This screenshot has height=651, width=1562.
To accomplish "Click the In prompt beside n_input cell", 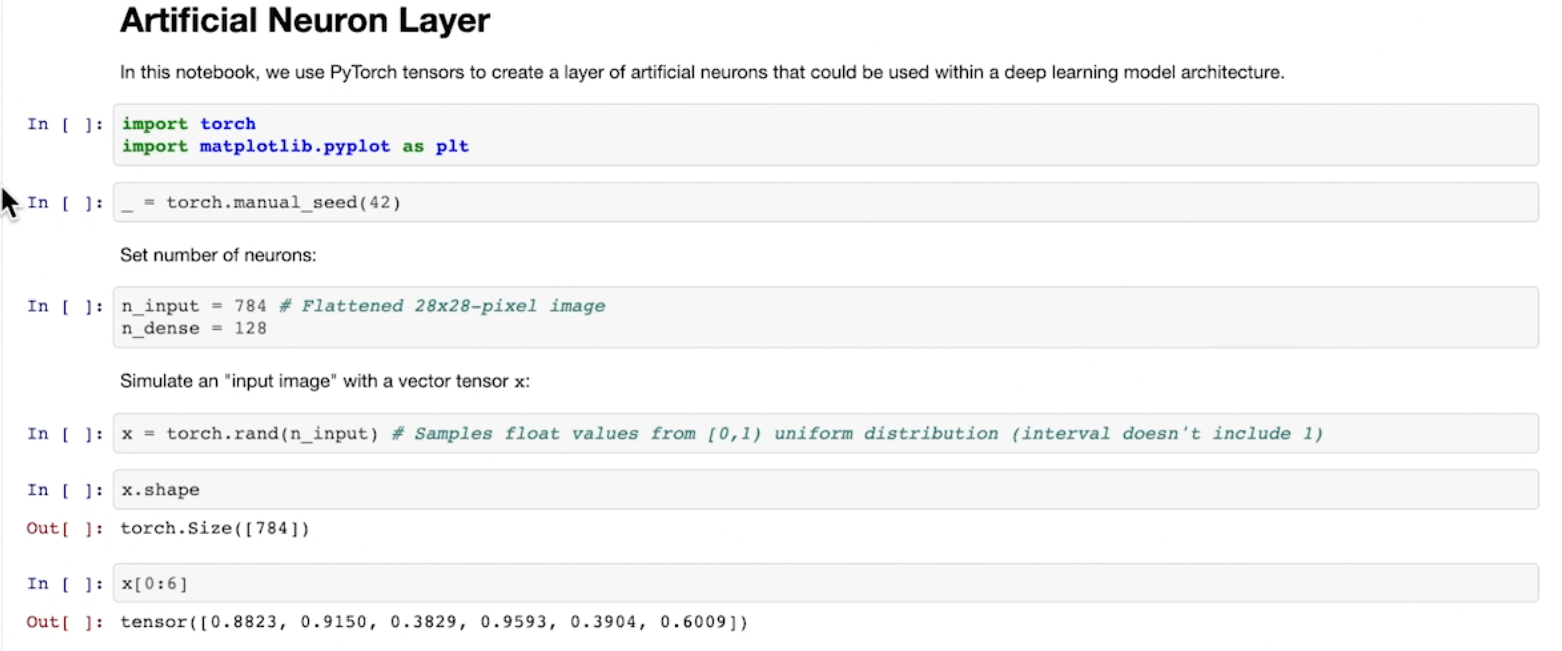I will tap(65, 306).
